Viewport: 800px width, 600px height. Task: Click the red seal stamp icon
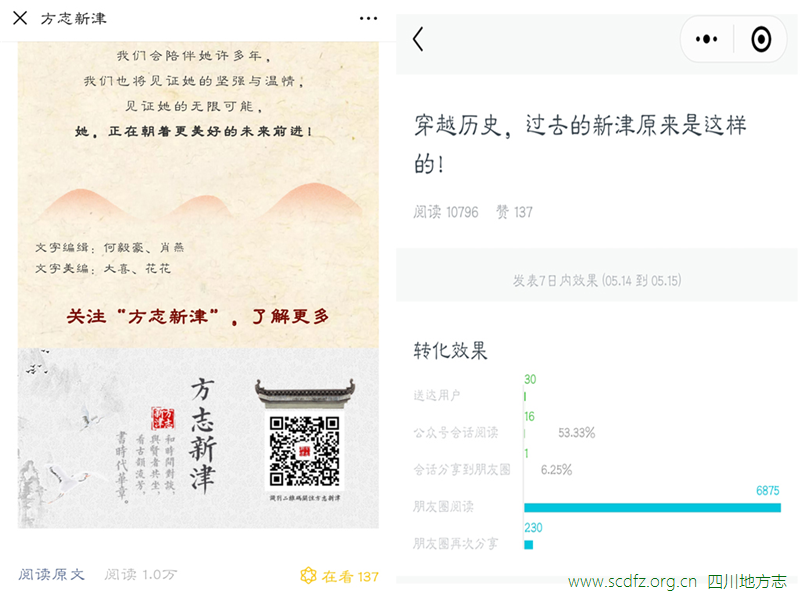pyautogui.click(x=163, y=418)
